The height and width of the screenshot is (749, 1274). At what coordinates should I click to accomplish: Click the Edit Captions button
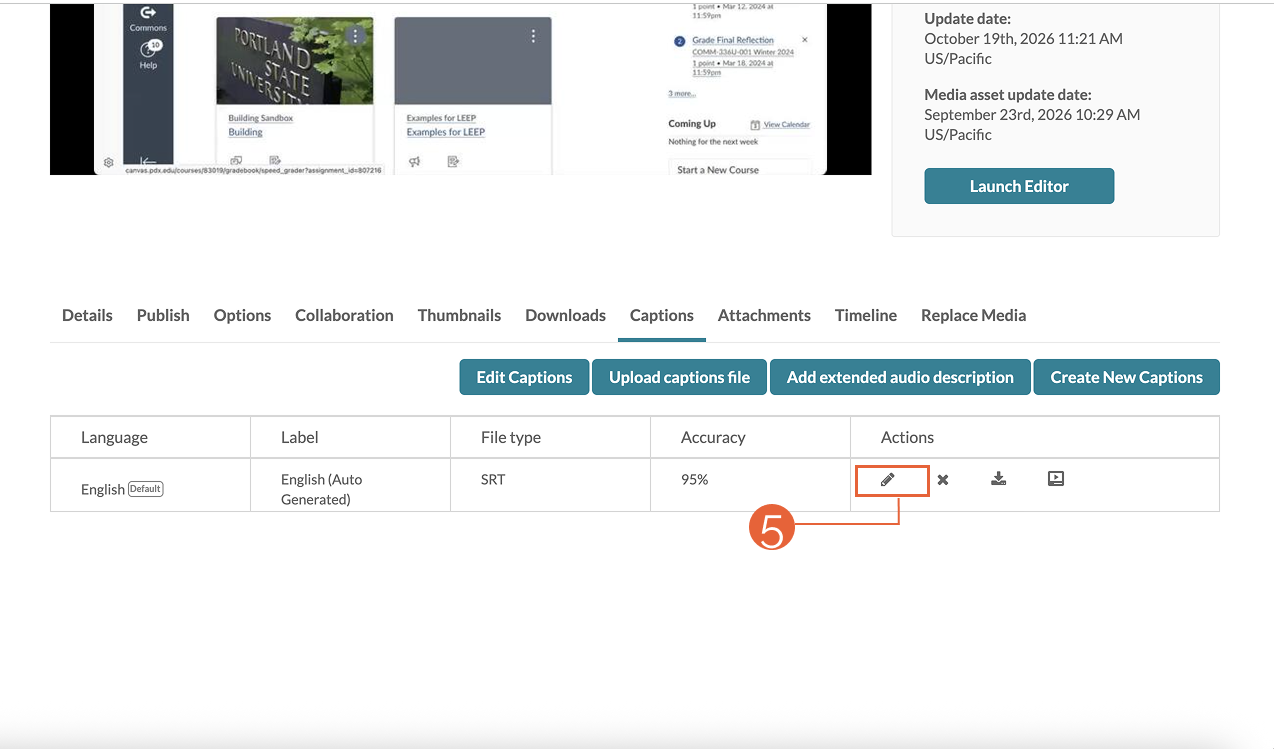pos(524,377)
